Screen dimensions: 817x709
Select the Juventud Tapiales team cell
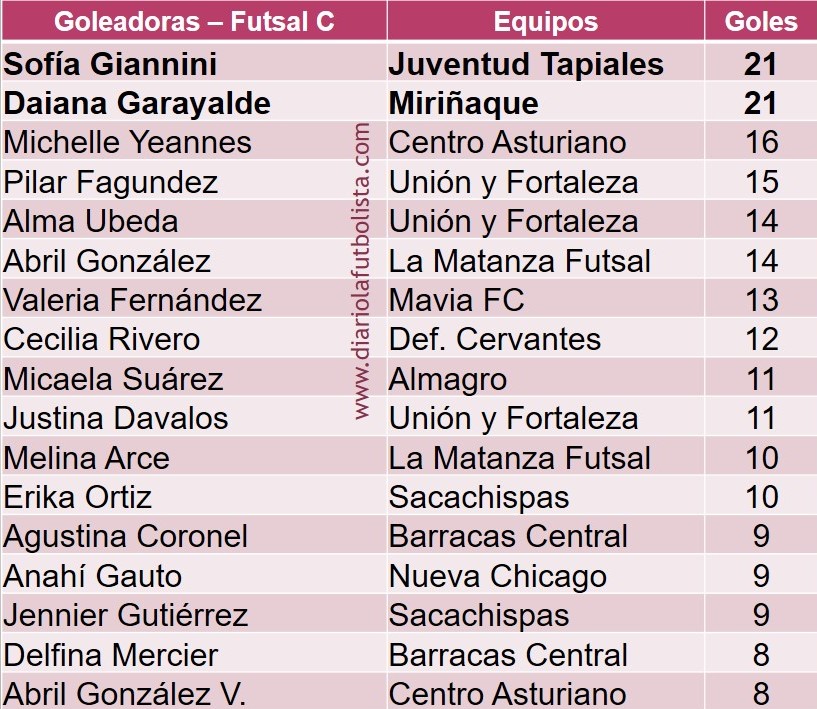point(546,63)
